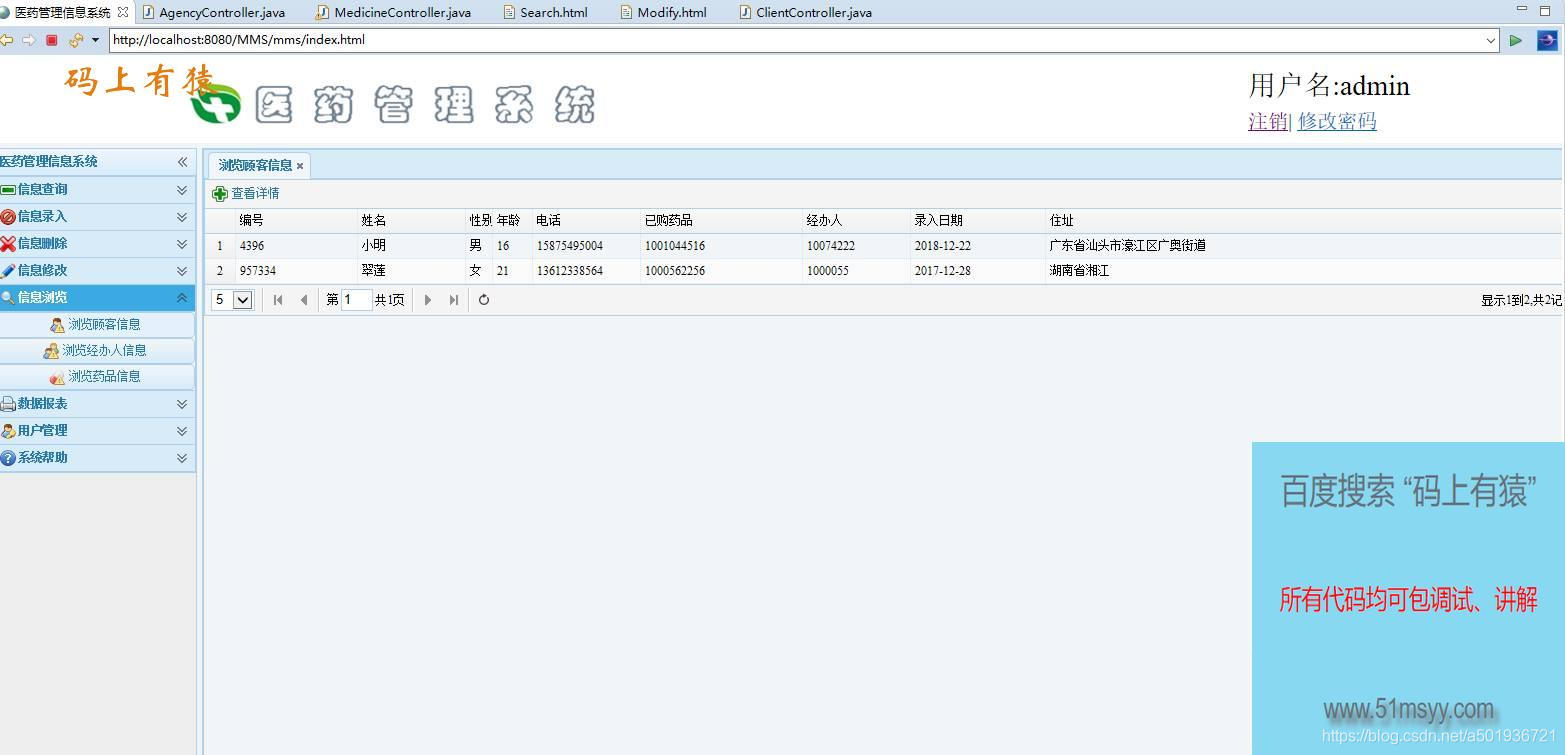Select the row named 翠莲
This screenshot has height=755, width=1565.
(x=883, y=271)
